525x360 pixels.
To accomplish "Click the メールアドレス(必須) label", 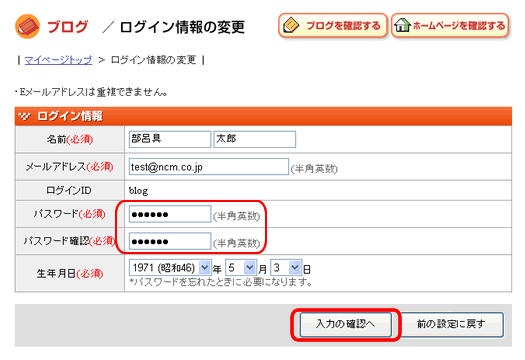I will pyautogui.click(x=70, y=167).
